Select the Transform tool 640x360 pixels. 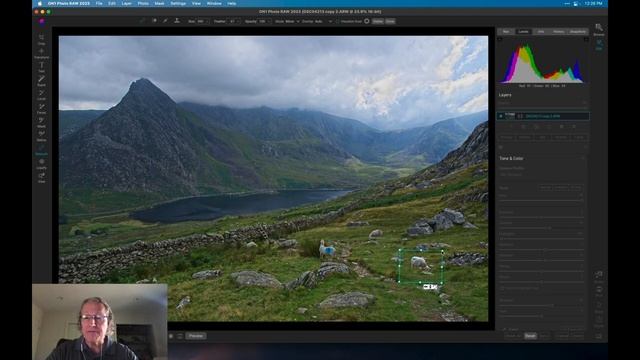coord(41,53)
